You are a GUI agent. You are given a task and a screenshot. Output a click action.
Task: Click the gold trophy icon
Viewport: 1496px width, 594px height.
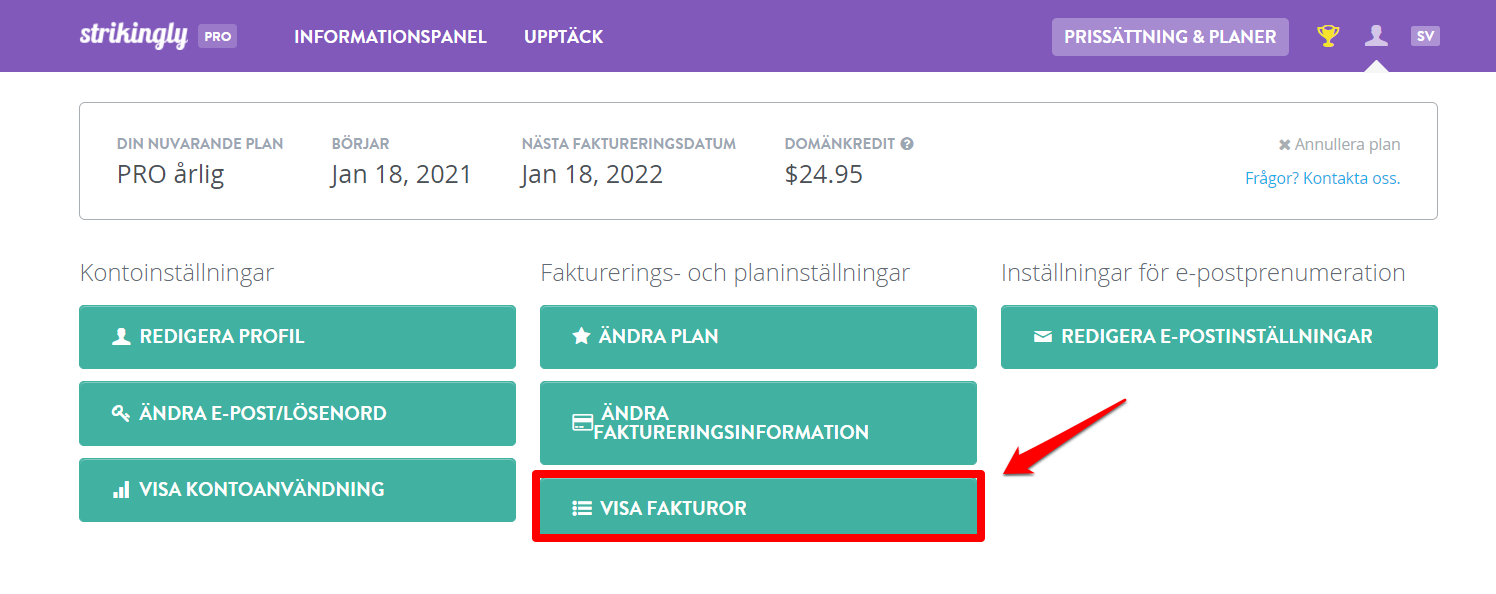point(1328,37)
